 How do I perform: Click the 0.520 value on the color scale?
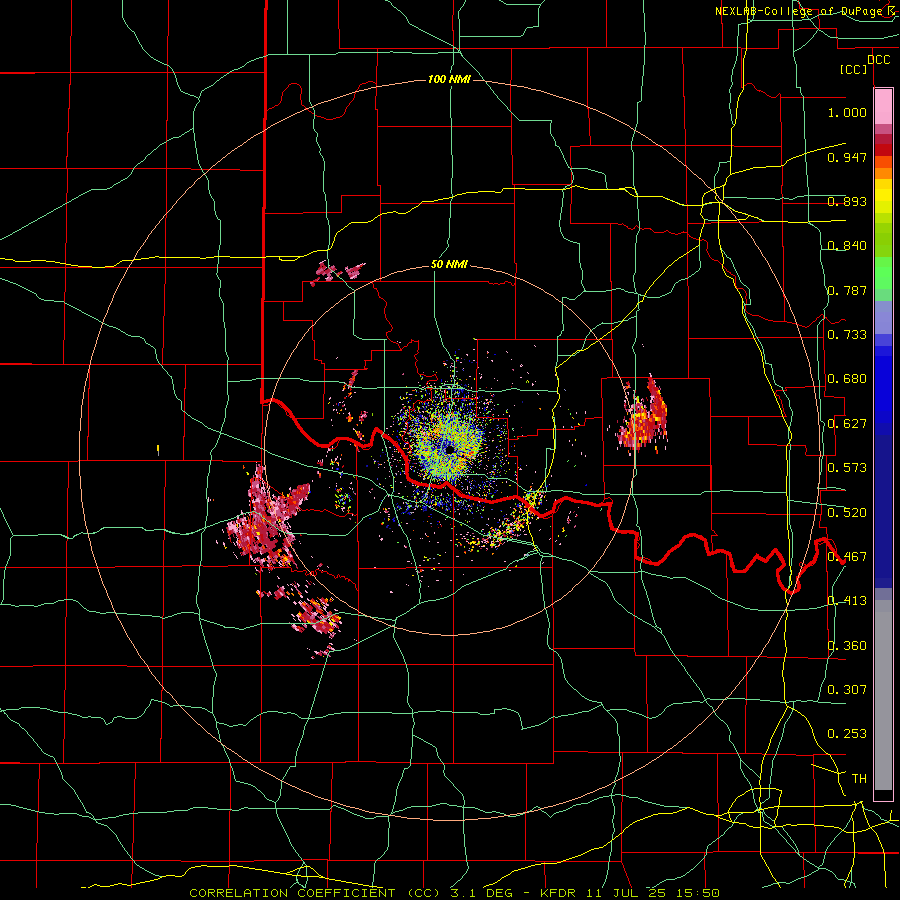pyautogui.click(x=847, y=513)
